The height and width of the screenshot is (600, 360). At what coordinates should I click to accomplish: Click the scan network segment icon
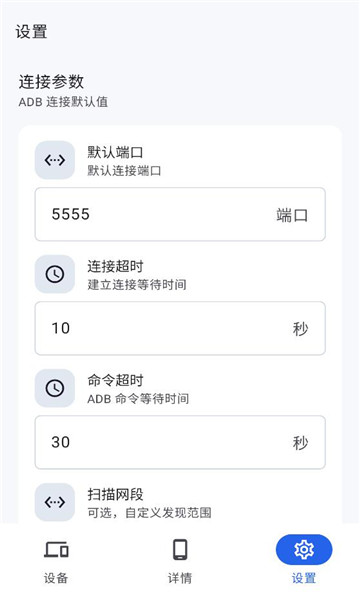point(55,502)
